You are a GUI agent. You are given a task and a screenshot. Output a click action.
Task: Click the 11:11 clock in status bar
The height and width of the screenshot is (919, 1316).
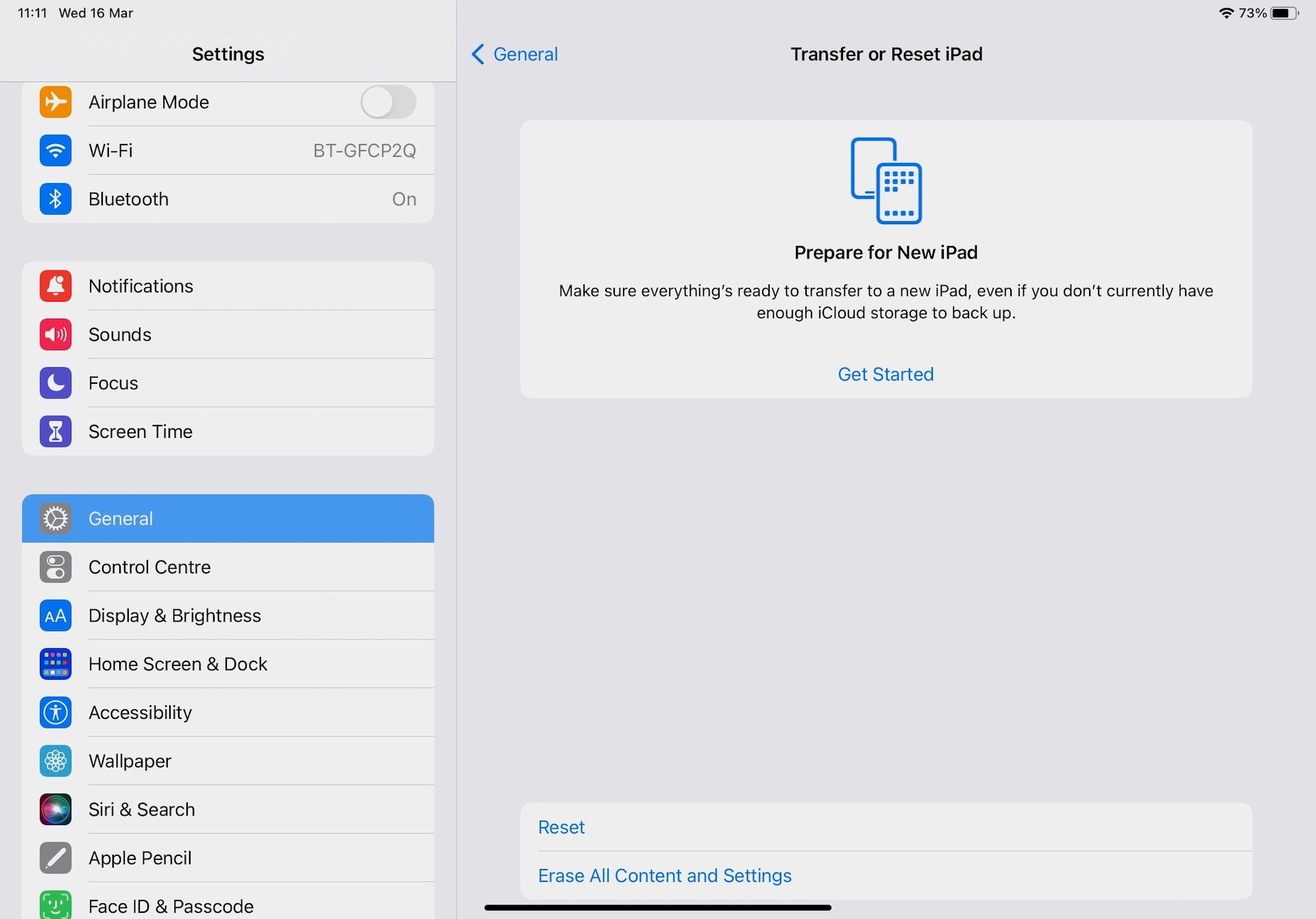[x=32, y=13]
